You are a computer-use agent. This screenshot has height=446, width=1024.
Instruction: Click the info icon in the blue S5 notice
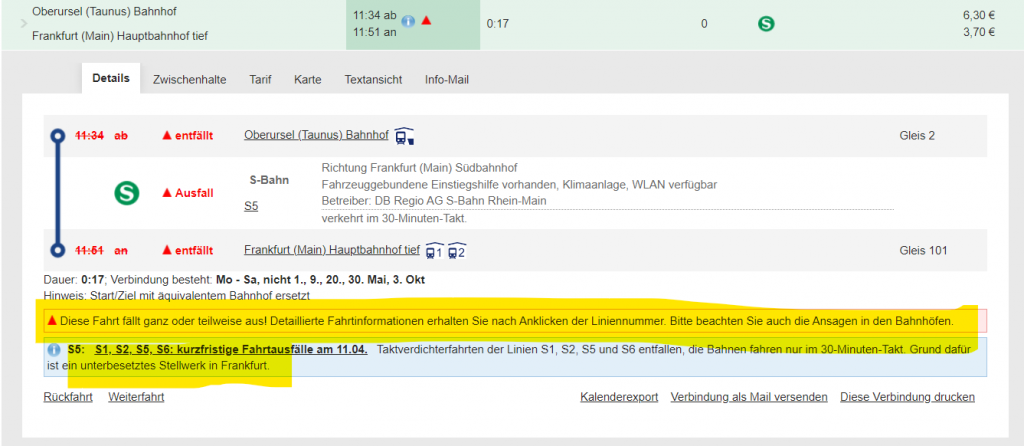54,350
